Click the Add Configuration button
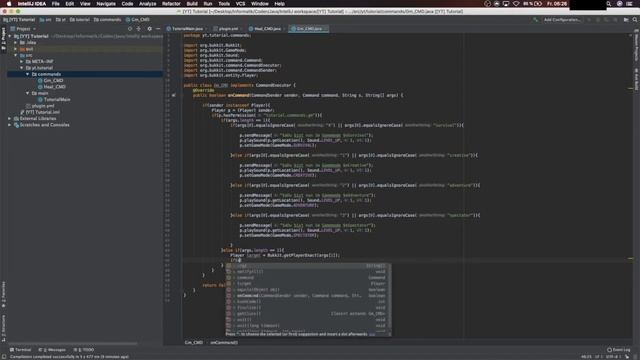This screenshot has height=360, width=640. pyautogui.click(x=562, y=20)
